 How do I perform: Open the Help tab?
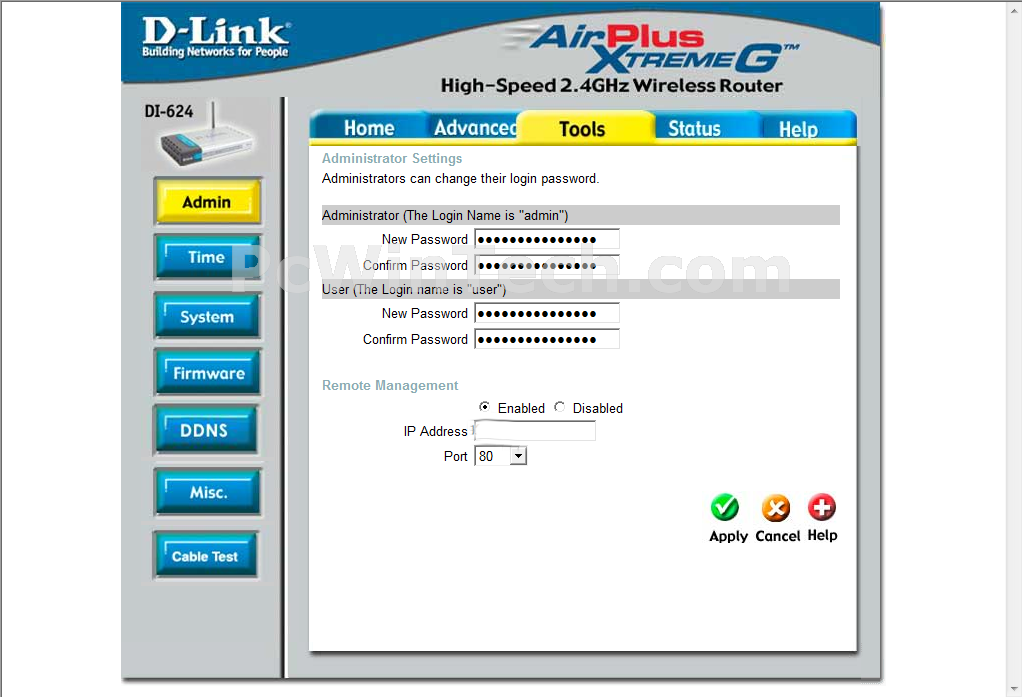pos(798,129)
